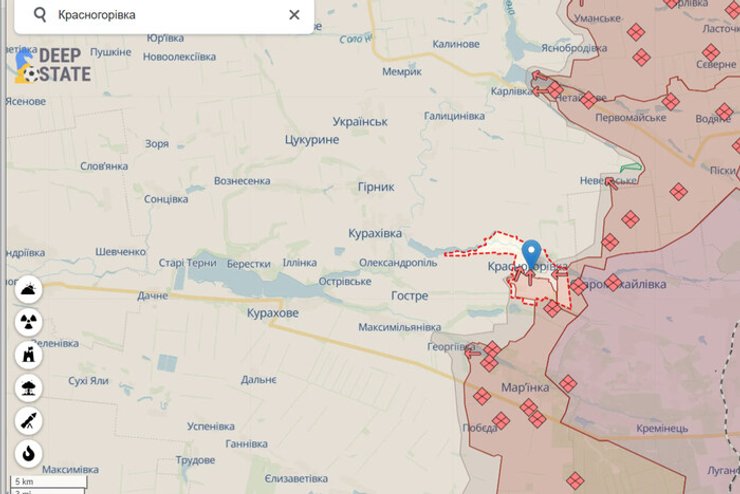
Task: Select the mushroom cloud explosion tool
Action: 28,388
